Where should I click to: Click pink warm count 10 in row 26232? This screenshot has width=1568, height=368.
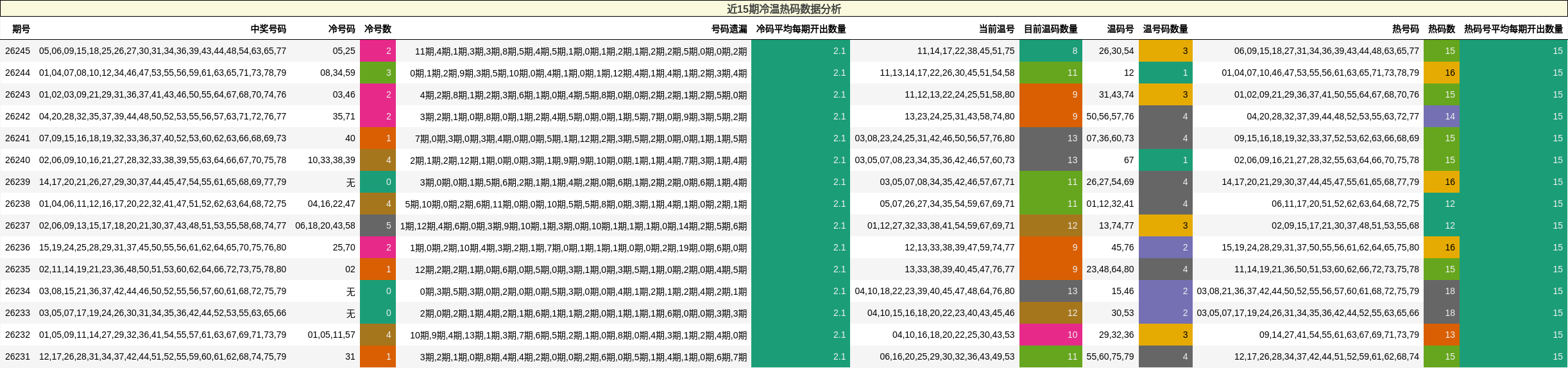pyautogui.click(x=1050, y=335)
